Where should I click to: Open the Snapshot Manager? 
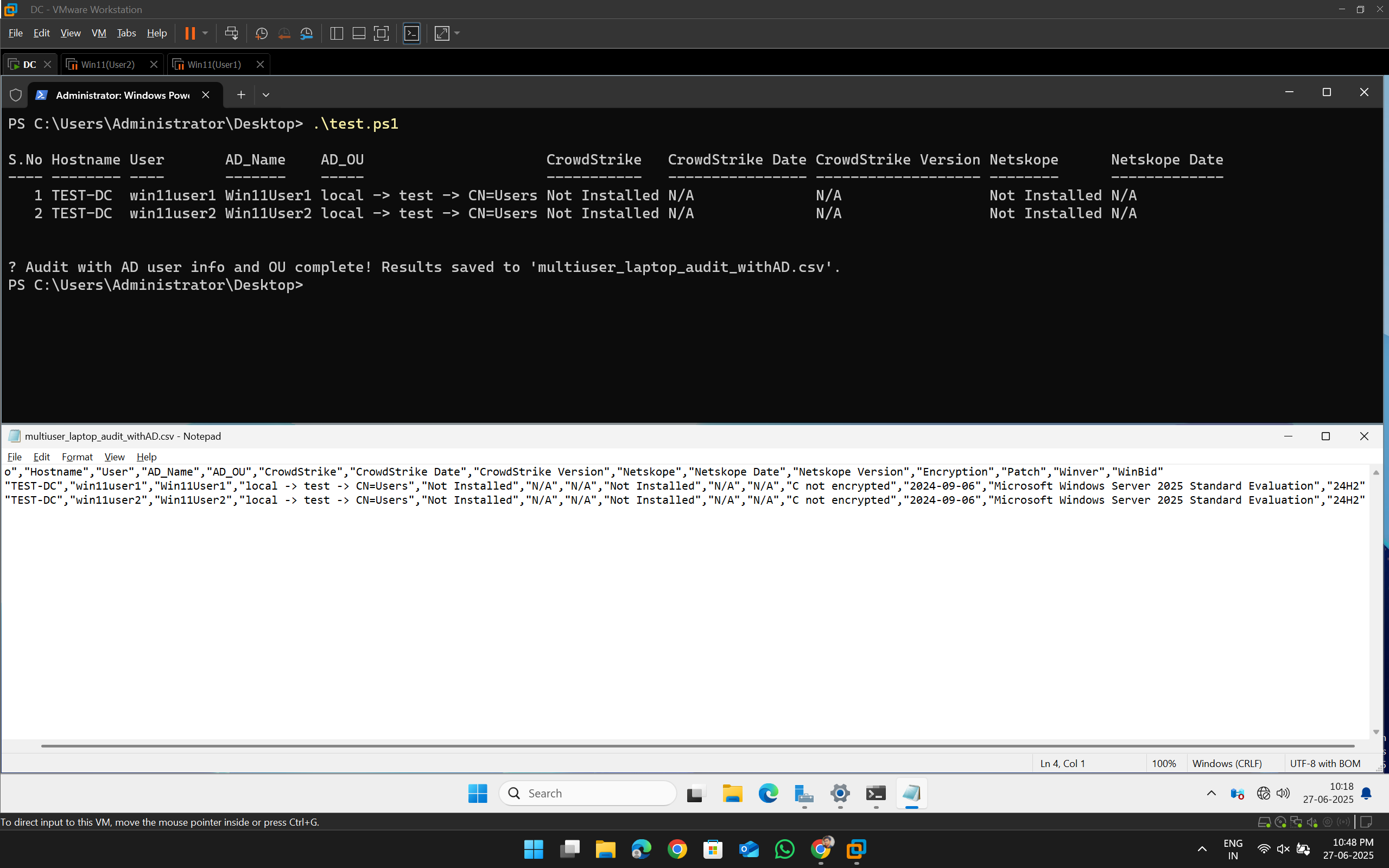click(x=307, y=33)
